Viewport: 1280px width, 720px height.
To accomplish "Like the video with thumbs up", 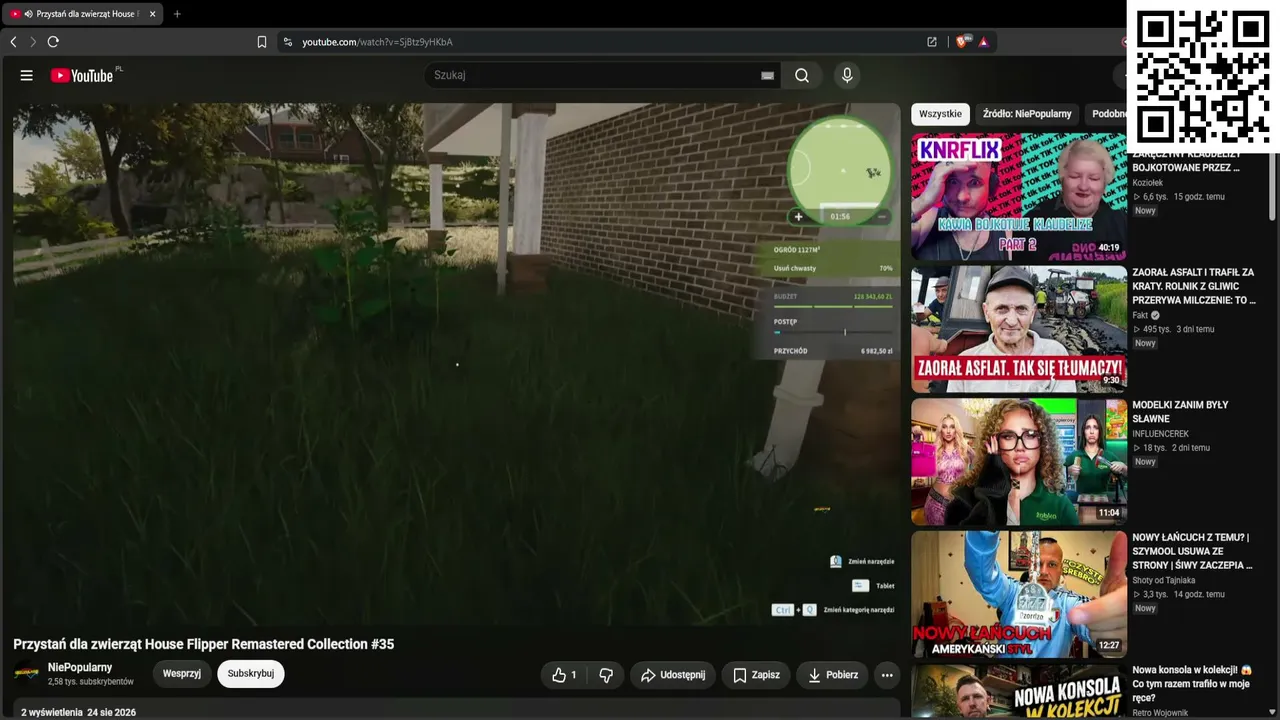I will pyautogui.click(x=564, y=675).
